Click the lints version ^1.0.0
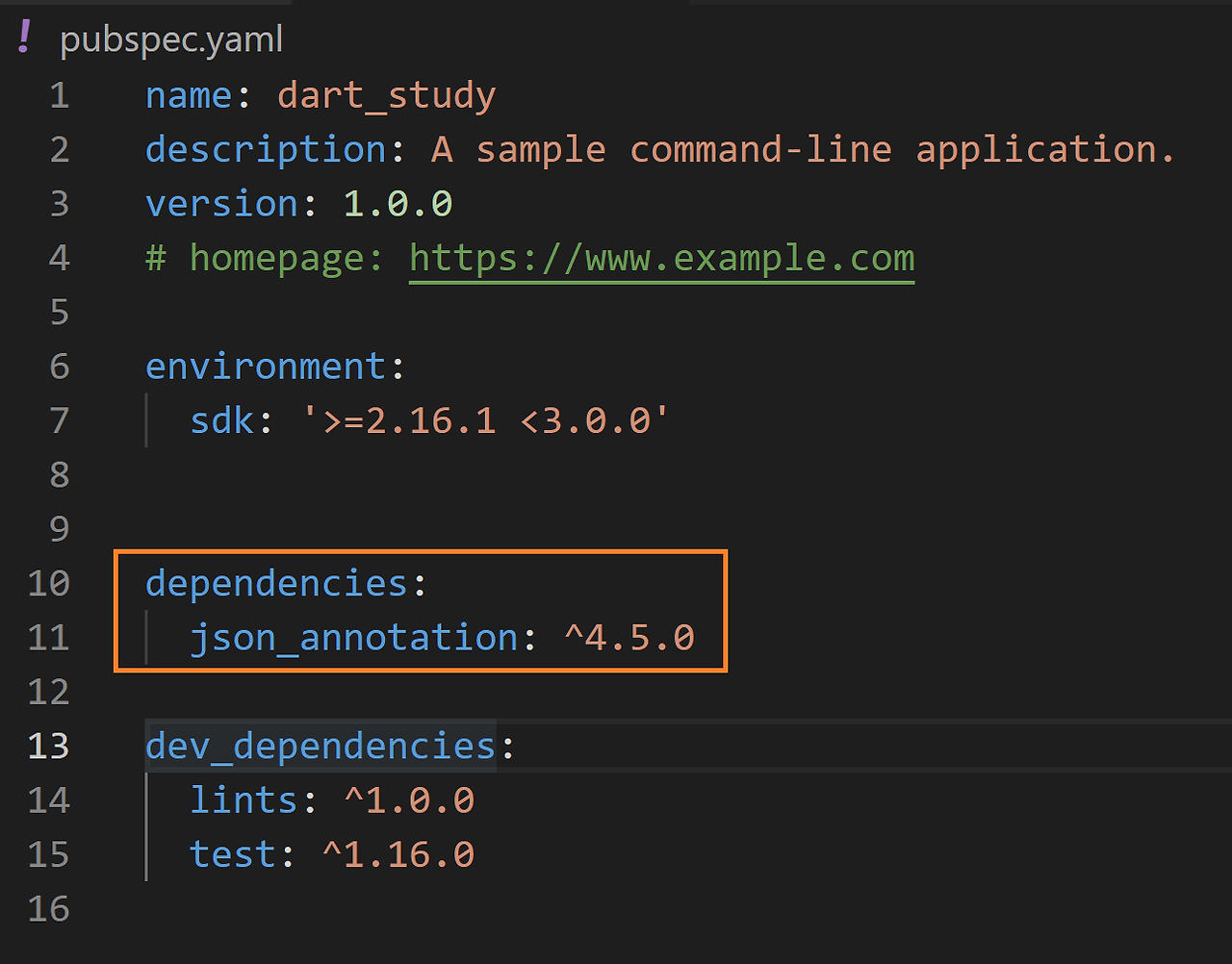 point(408,799)
